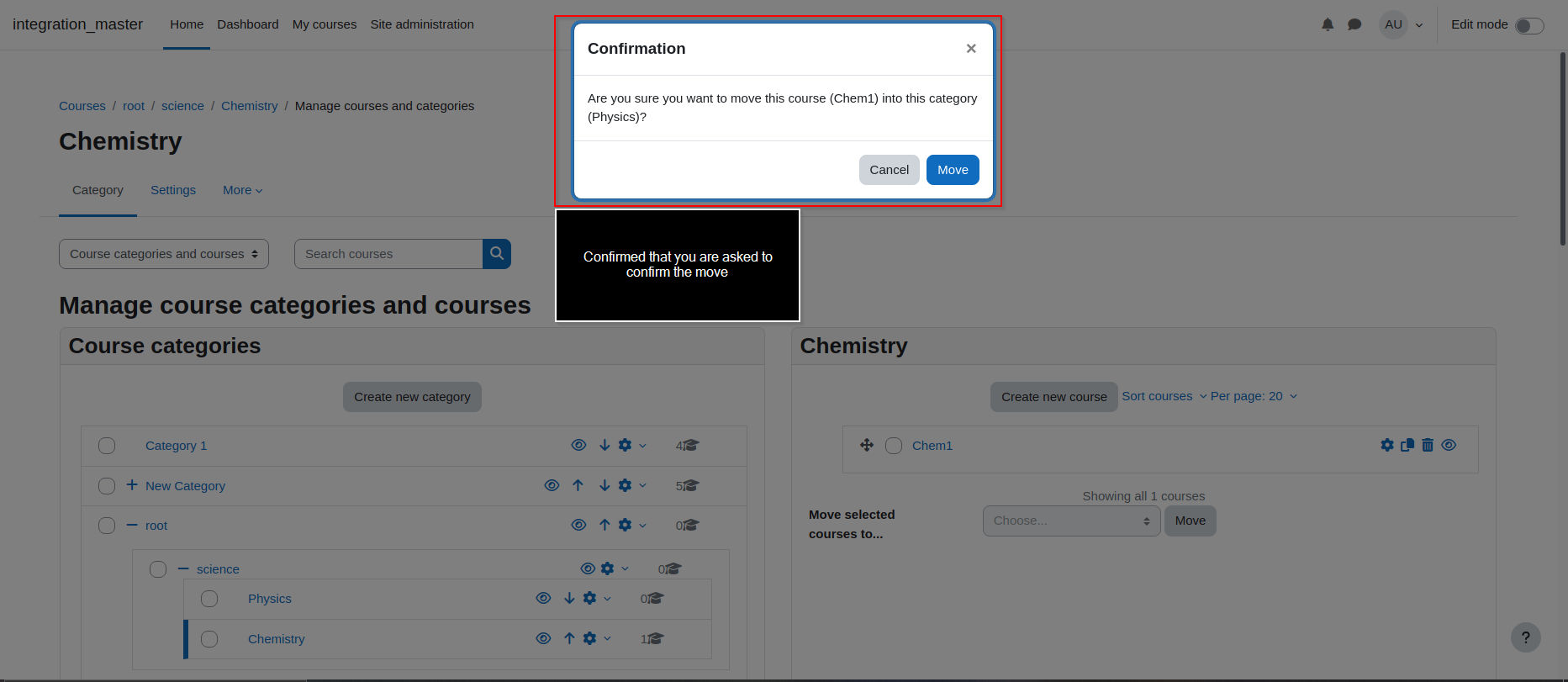1568x682 pixels.
Task: Click Physics move down arrow
Action: coord(569,599)
